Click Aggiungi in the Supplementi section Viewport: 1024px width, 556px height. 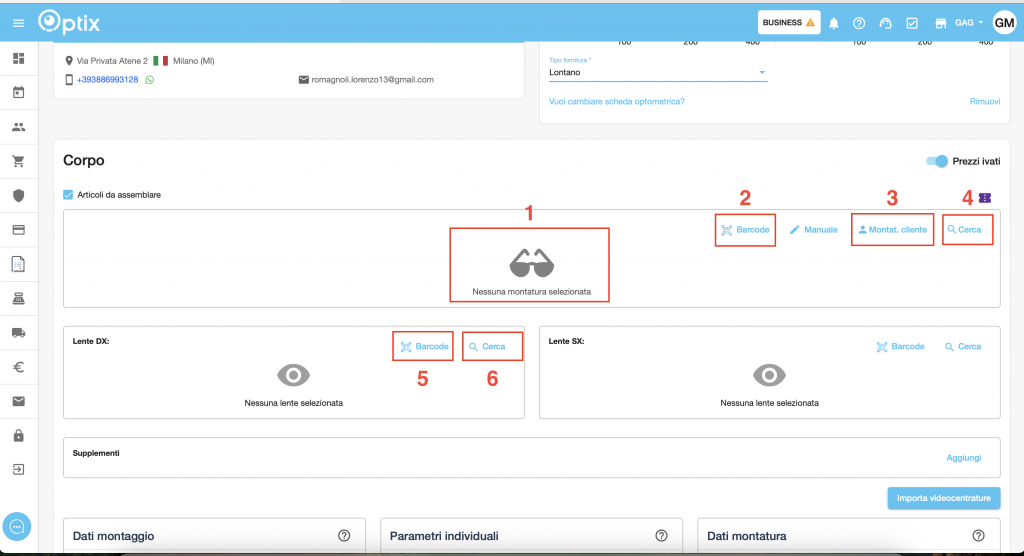[x=963, y=458]
